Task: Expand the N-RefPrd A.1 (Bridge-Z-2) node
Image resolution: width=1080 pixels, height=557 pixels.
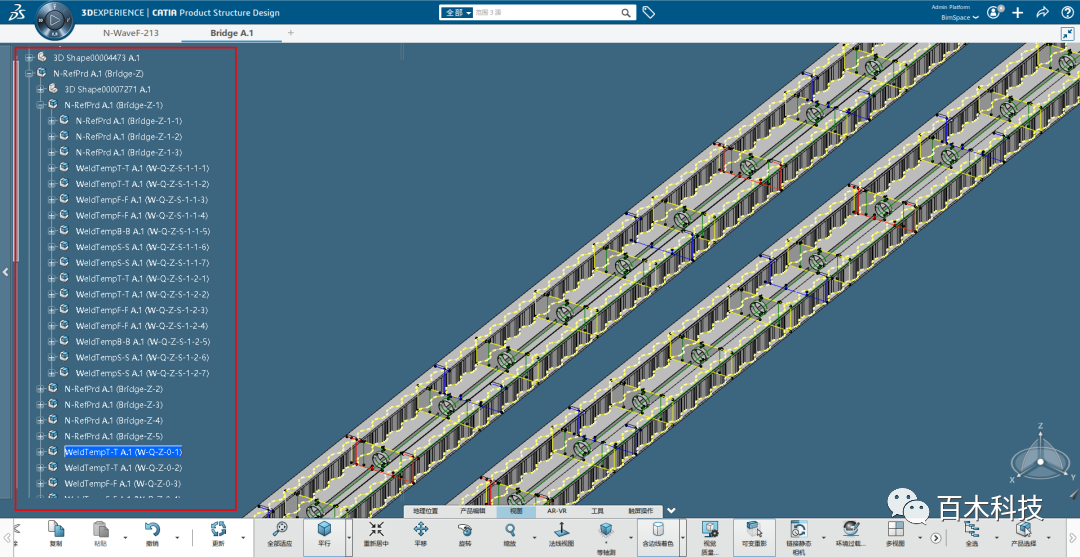Action: pos(41,389)
